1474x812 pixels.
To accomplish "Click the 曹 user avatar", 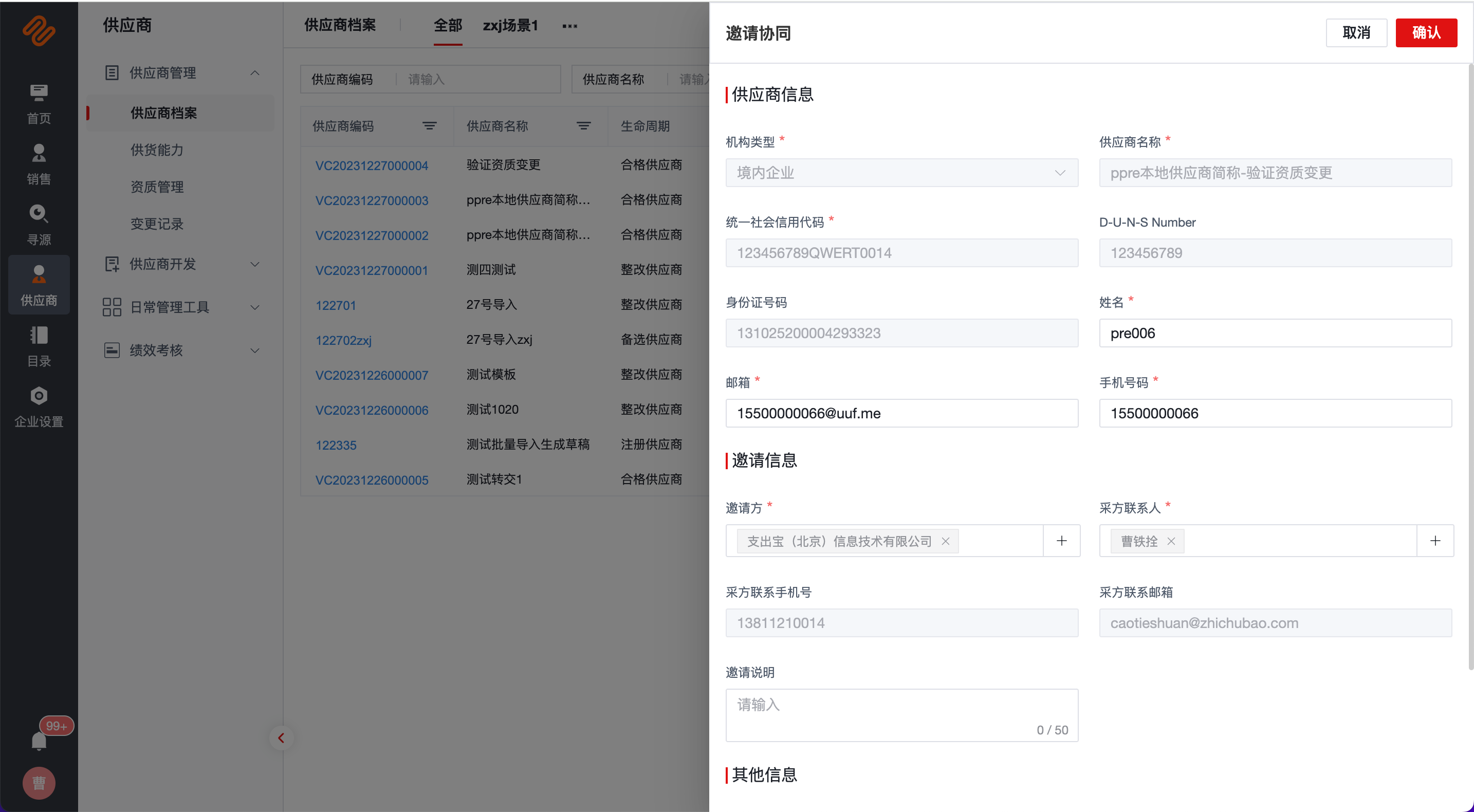I will pos(39,783).
